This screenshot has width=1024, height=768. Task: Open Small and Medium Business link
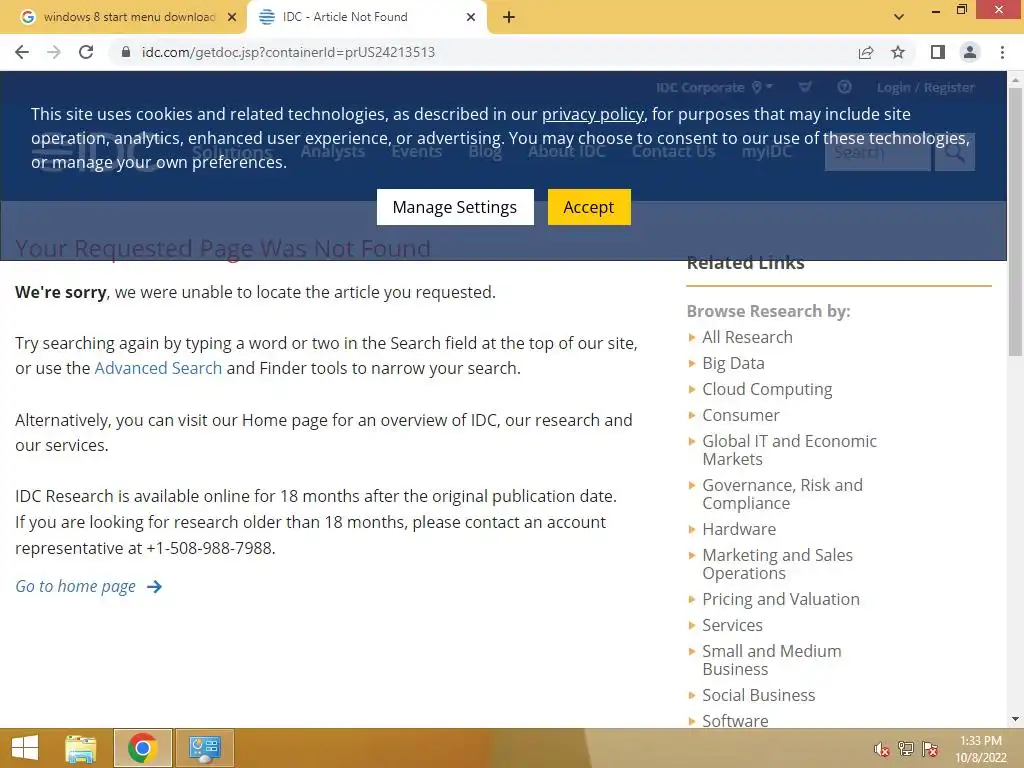pyautogui.click(x=772, y=660)
